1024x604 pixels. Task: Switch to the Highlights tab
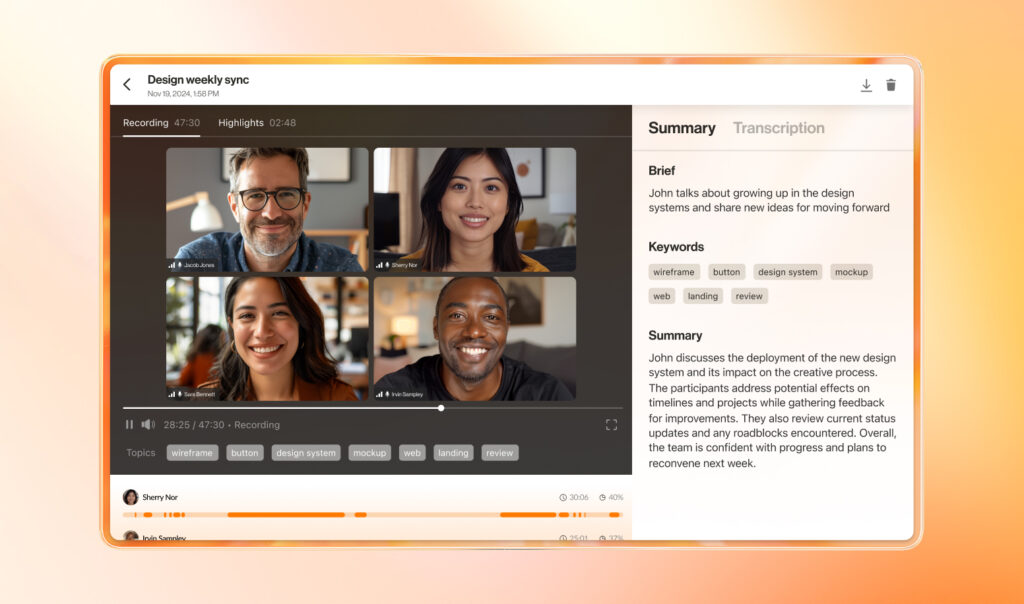(x=241, y=122)
